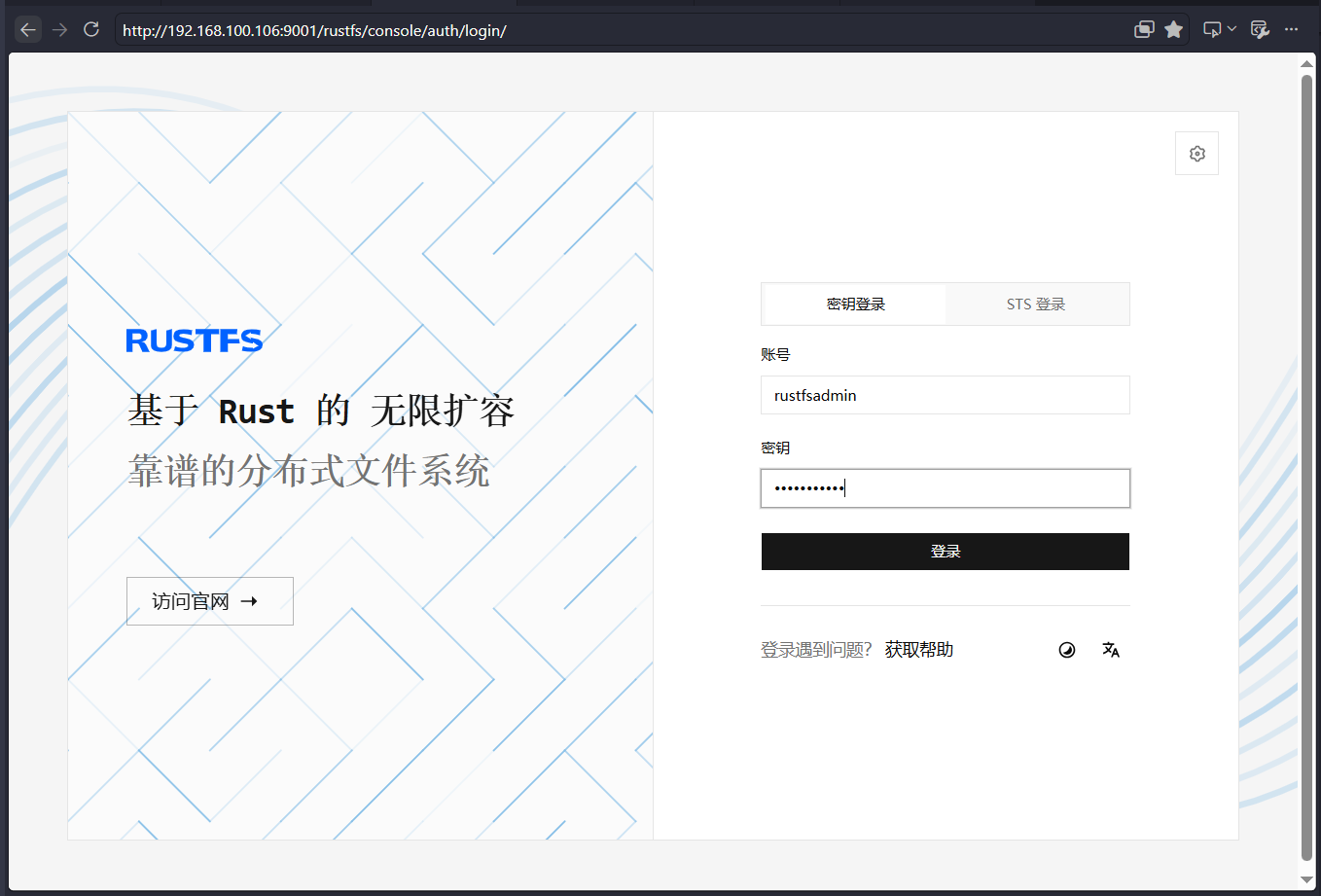
Task: Open the browser three-dot more menu
Action: (1291, 30)
